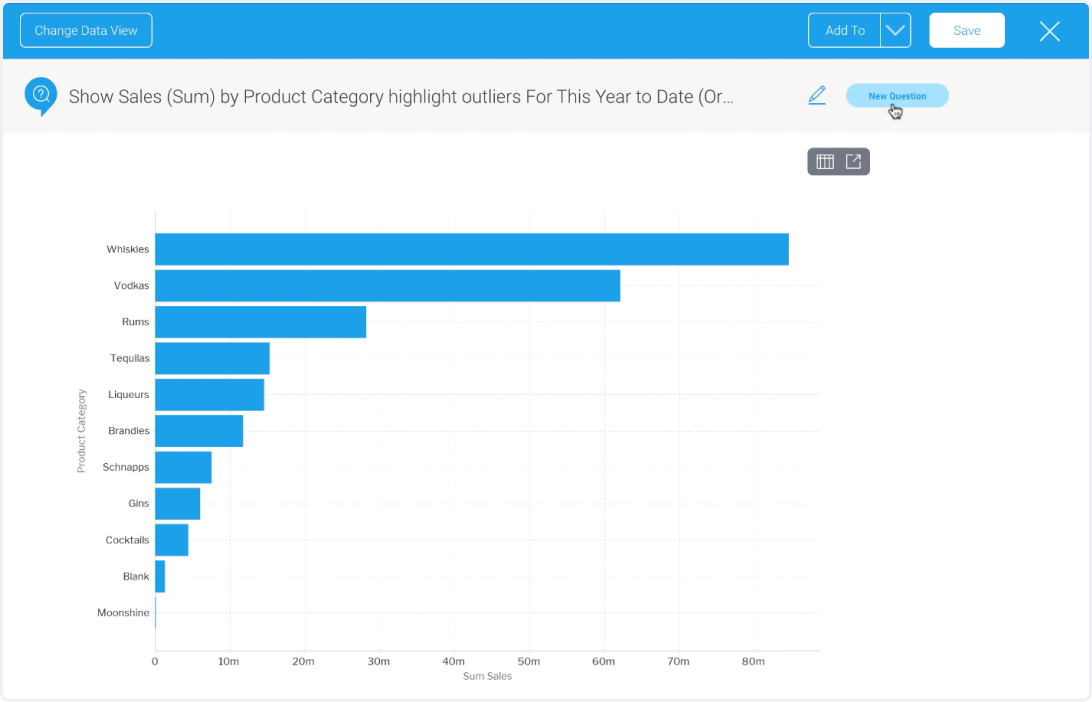Screen dimensions: 1092x702
Task: Open Change Data View
Action: click(86, 30)
